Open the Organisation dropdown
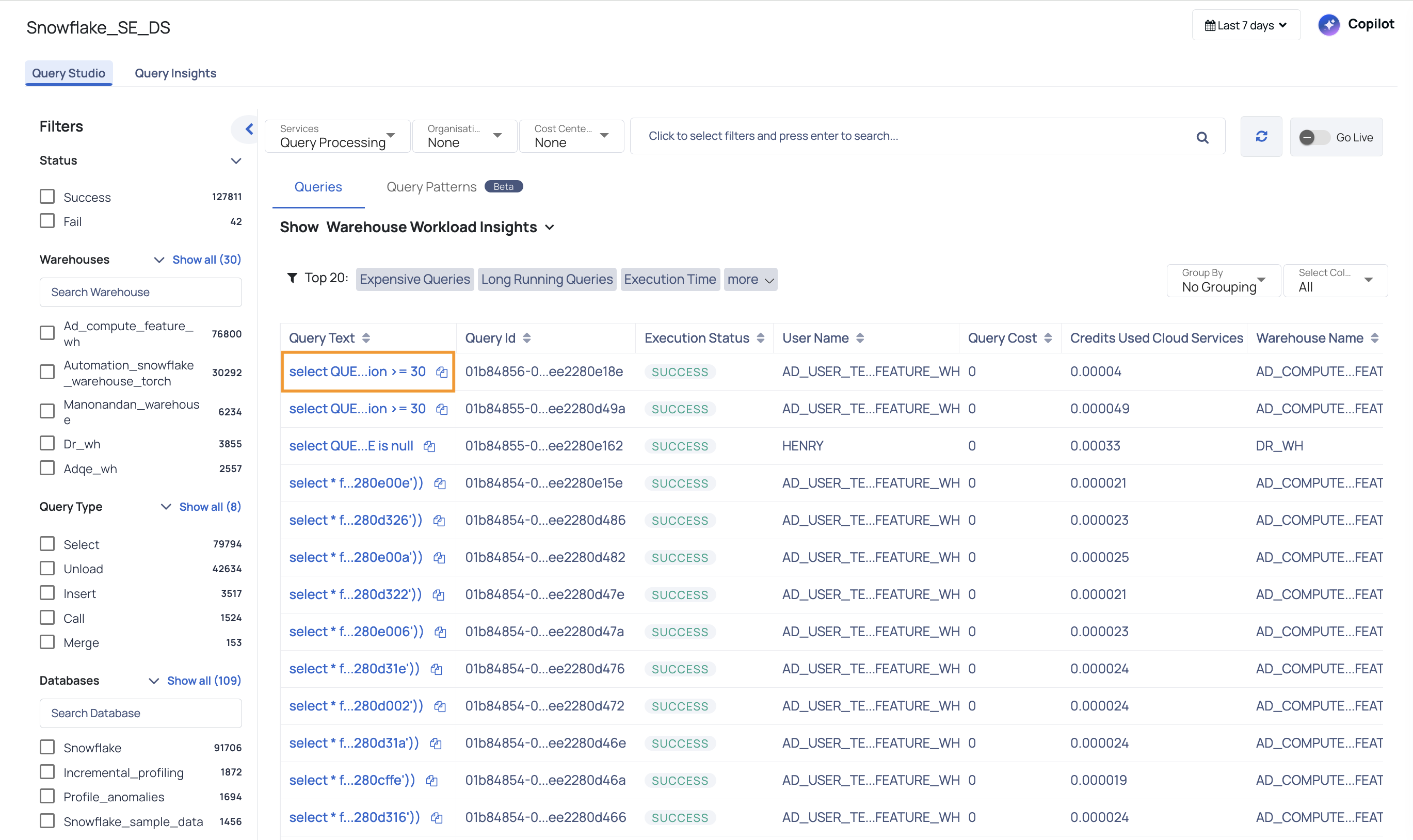 pyautogui.click(x=464, y=136)
